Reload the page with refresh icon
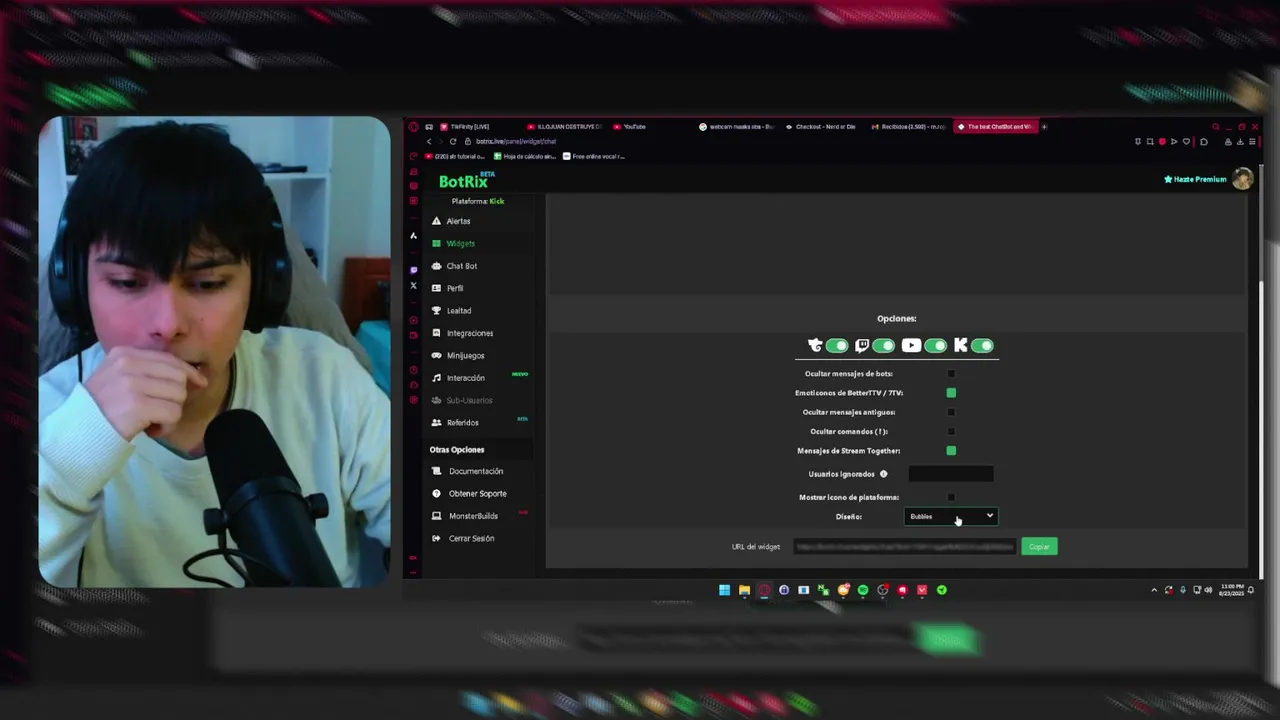Viewport: 1280px width, 720px height. pos(452,142)
